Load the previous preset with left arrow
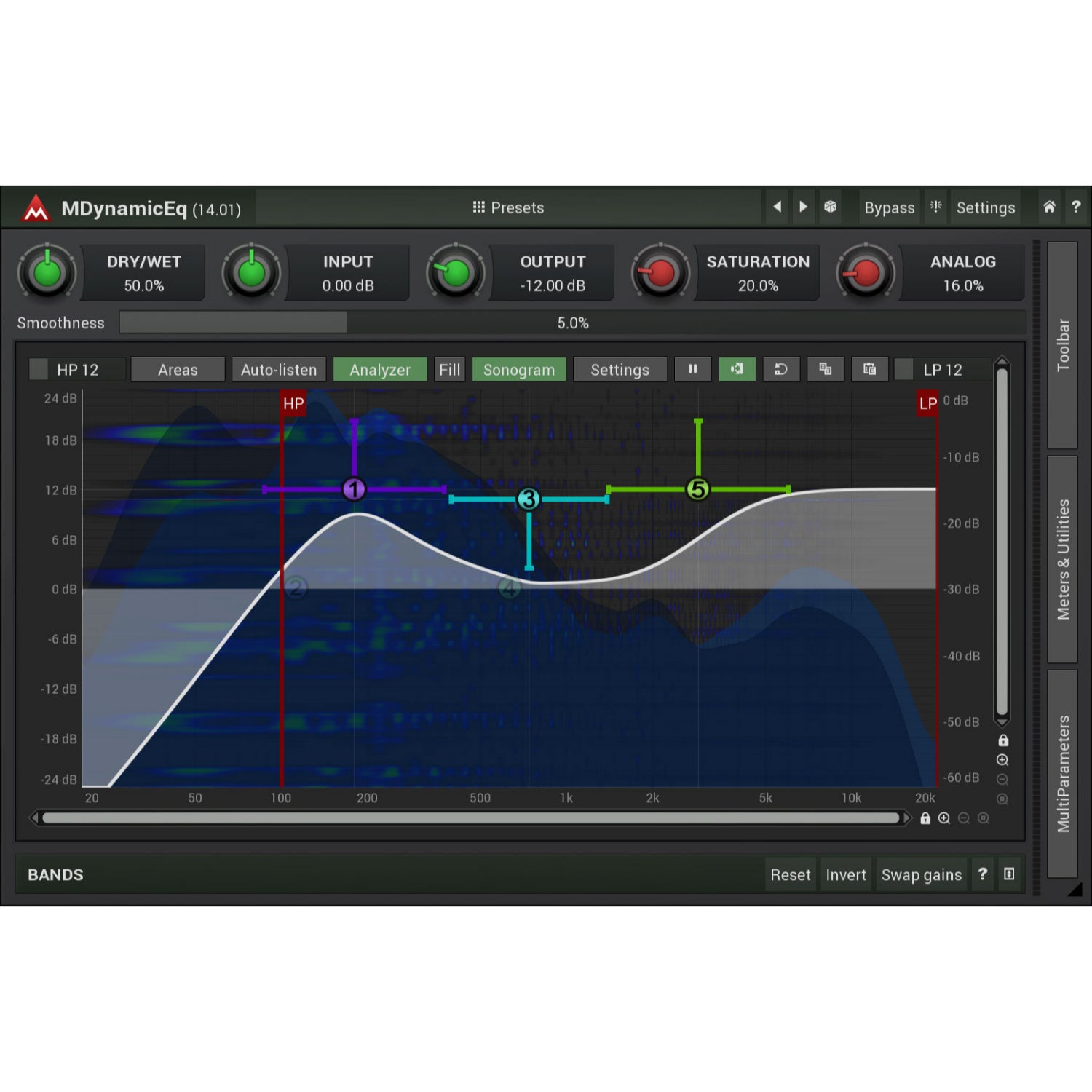 (778, 207)
